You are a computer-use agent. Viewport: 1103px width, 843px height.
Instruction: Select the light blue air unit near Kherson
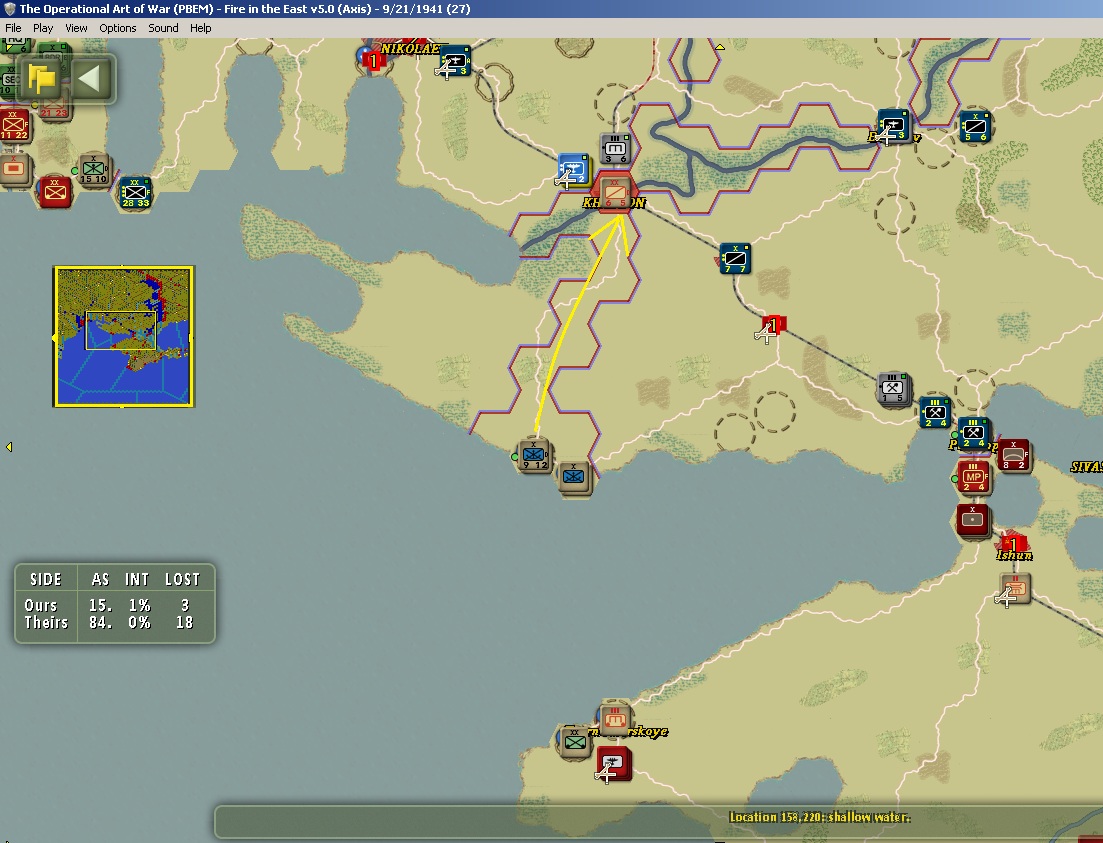[x=573, y=170]
